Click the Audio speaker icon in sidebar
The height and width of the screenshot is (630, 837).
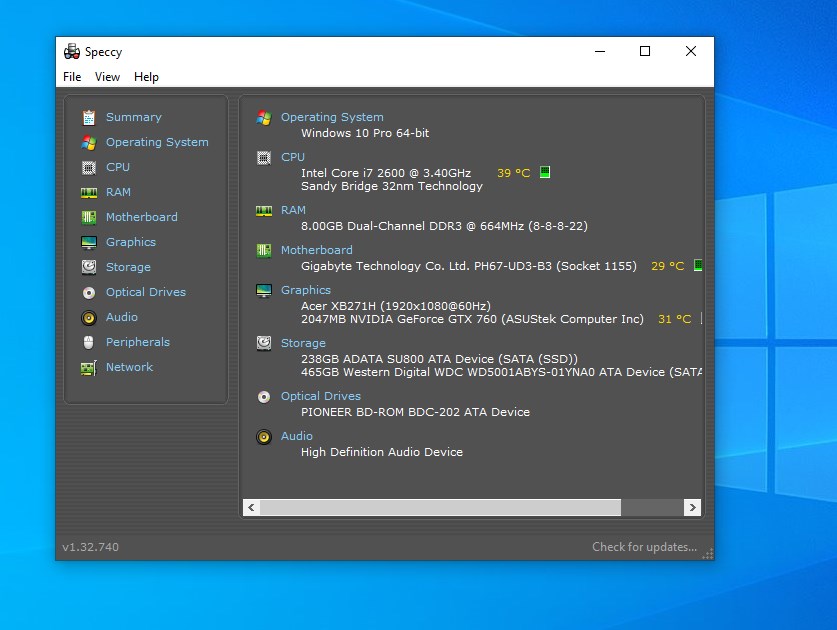tap(89, 318)
